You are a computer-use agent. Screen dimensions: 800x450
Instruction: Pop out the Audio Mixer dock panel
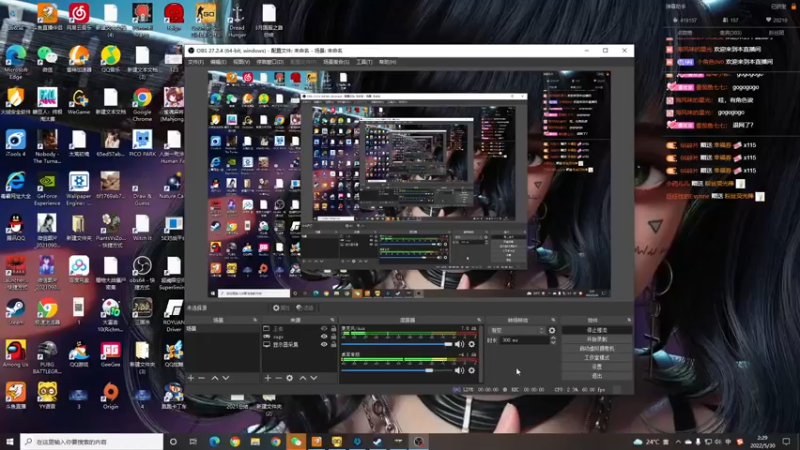[479, 320]
